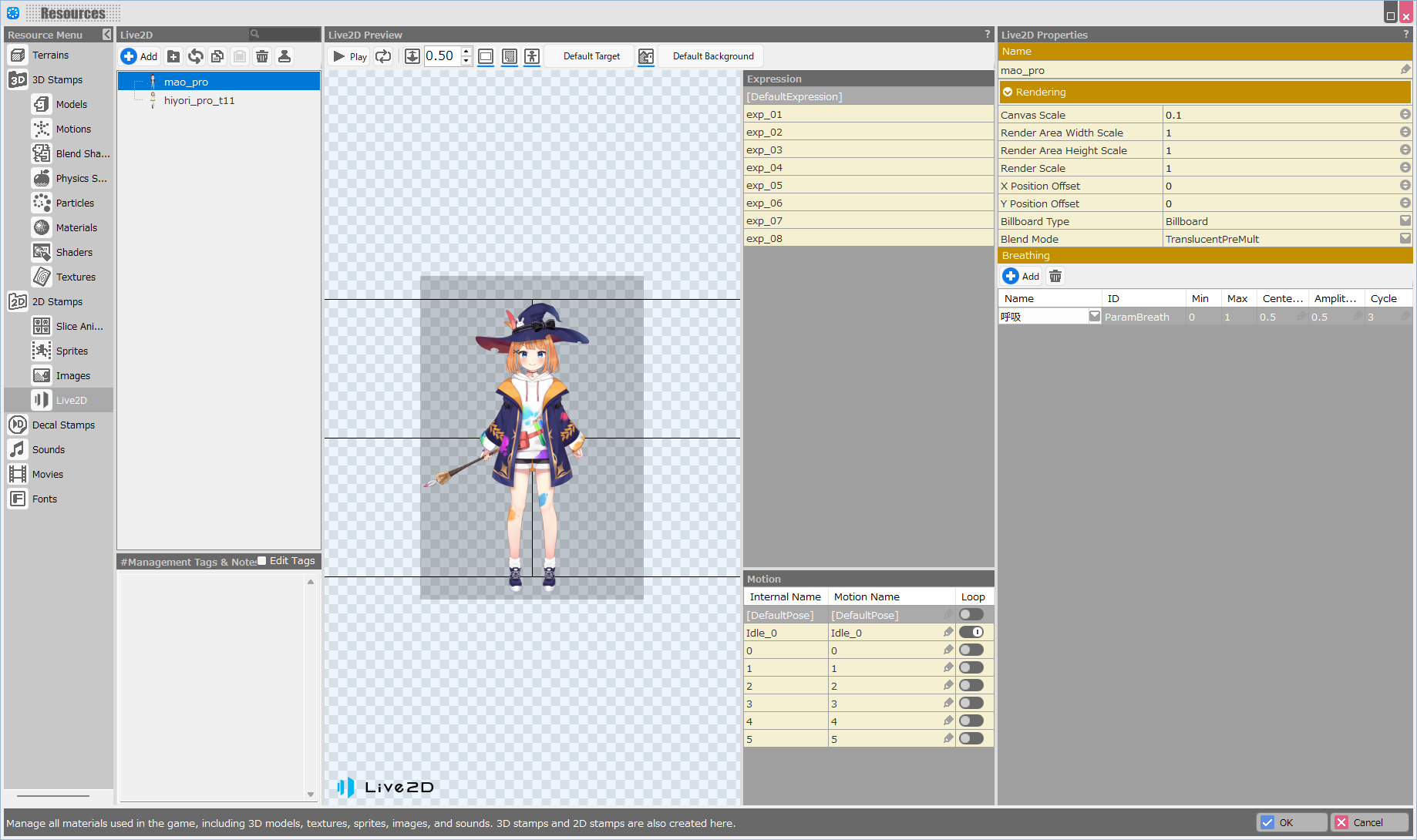Open help for Live2D Properties panel

(x=1406, y=35)
